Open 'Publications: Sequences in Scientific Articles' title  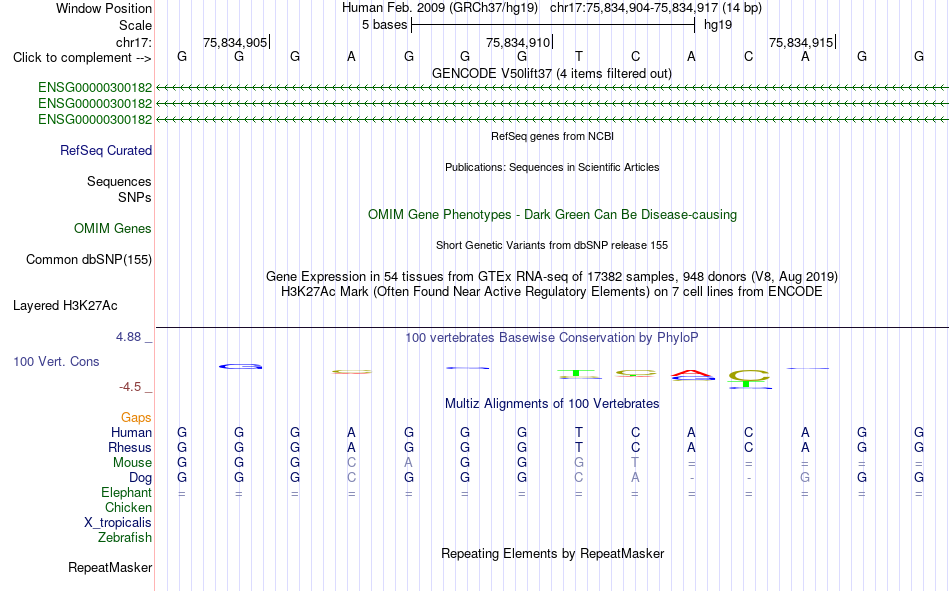pos(552,167)
